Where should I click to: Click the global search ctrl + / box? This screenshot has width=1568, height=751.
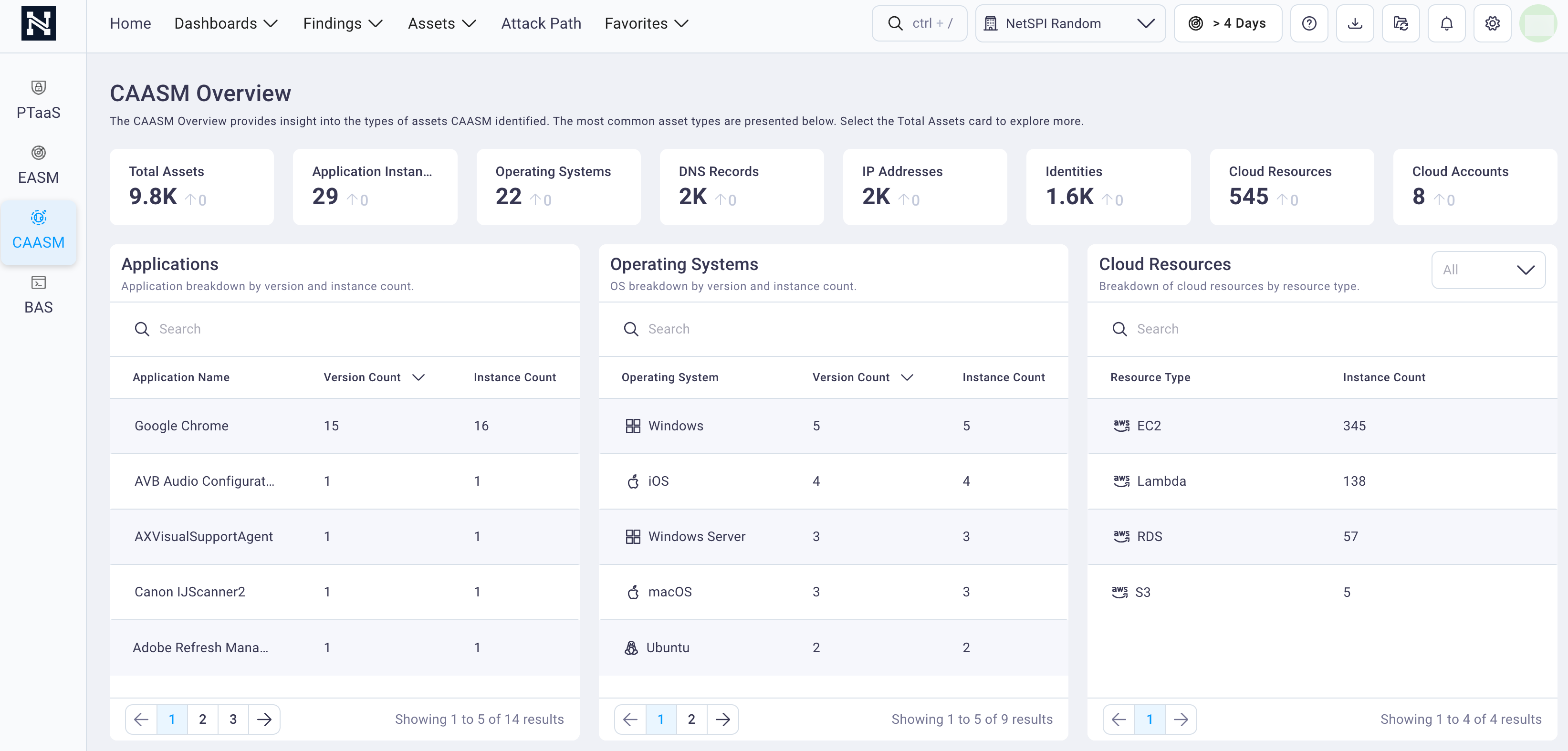[x=919, y=23]
